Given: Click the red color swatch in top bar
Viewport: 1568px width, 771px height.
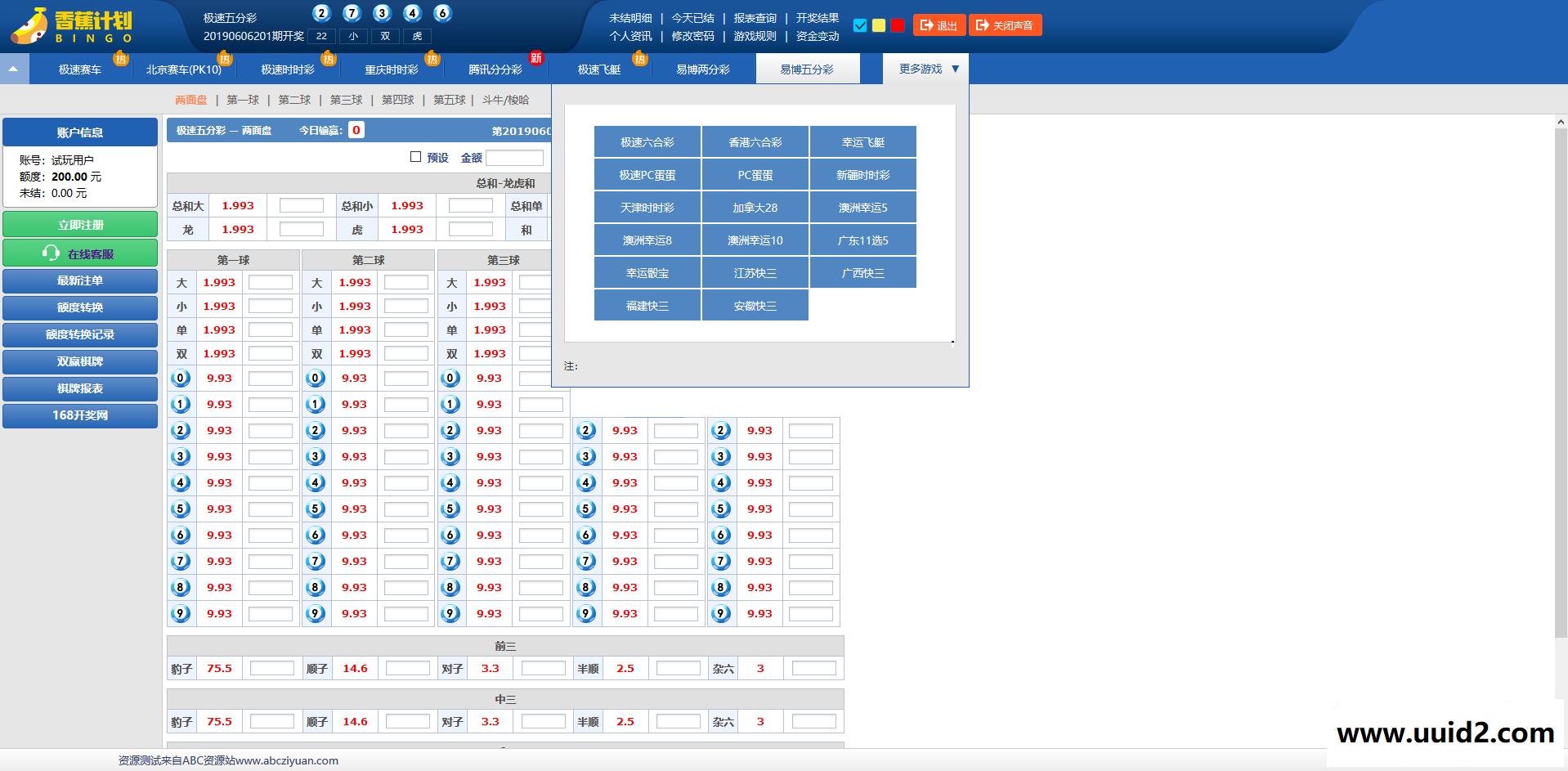Looking at the screenshot, I should coord(897,25).
